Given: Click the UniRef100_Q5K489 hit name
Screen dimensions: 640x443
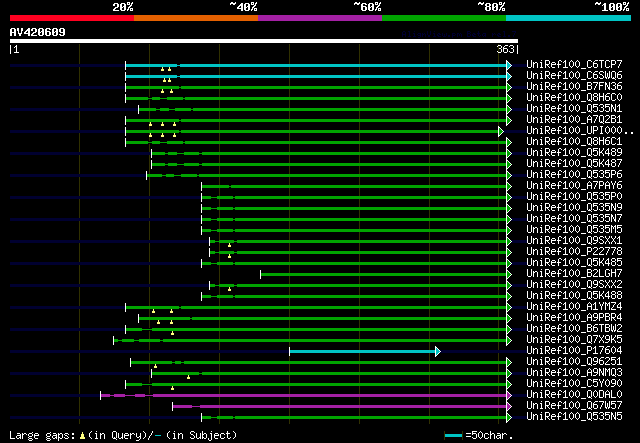Looking at the screenshot, I should pos(574,153).
